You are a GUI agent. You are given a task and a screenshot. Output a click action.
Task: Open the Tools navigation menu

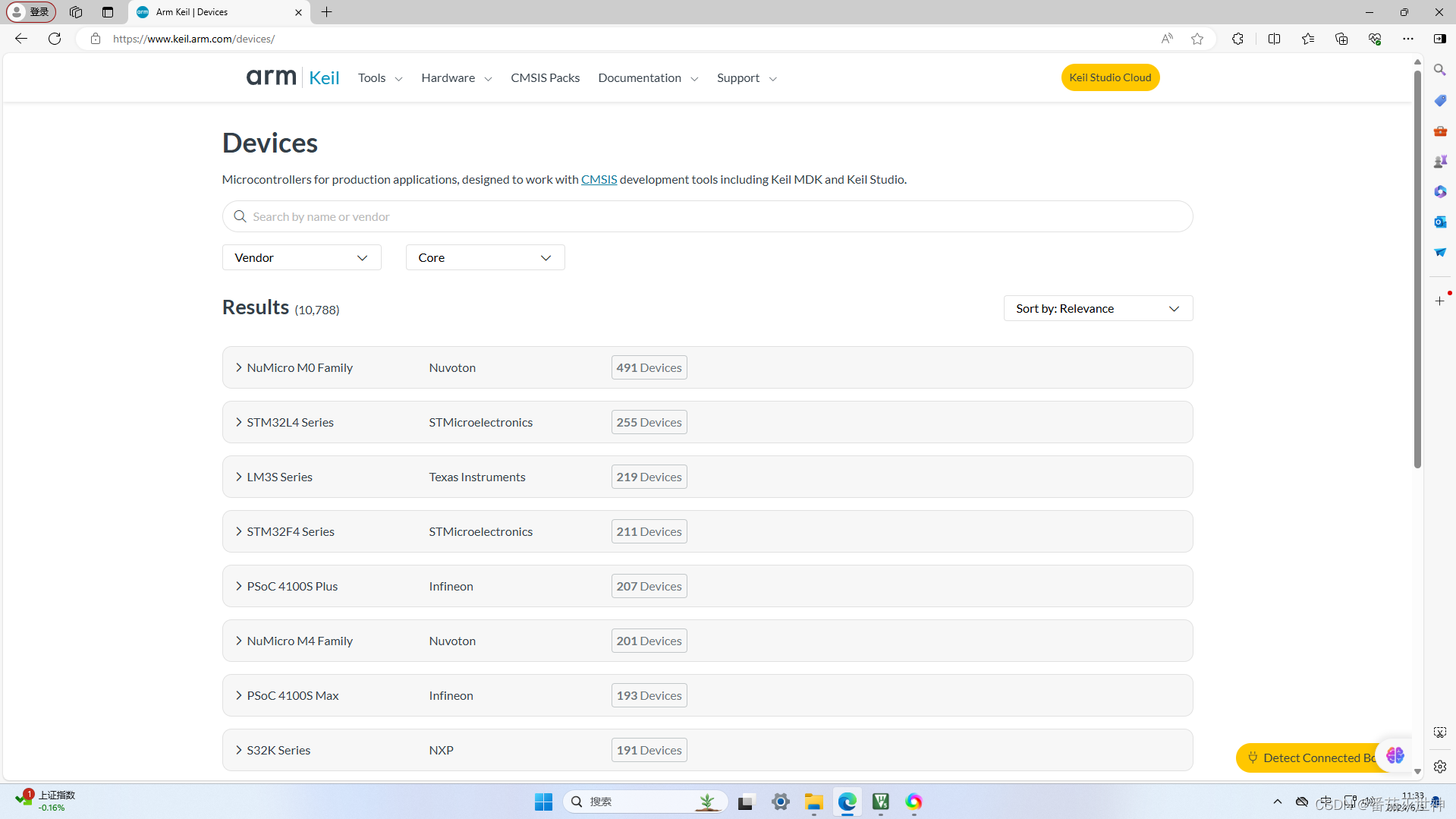click(x=380, y=77)
